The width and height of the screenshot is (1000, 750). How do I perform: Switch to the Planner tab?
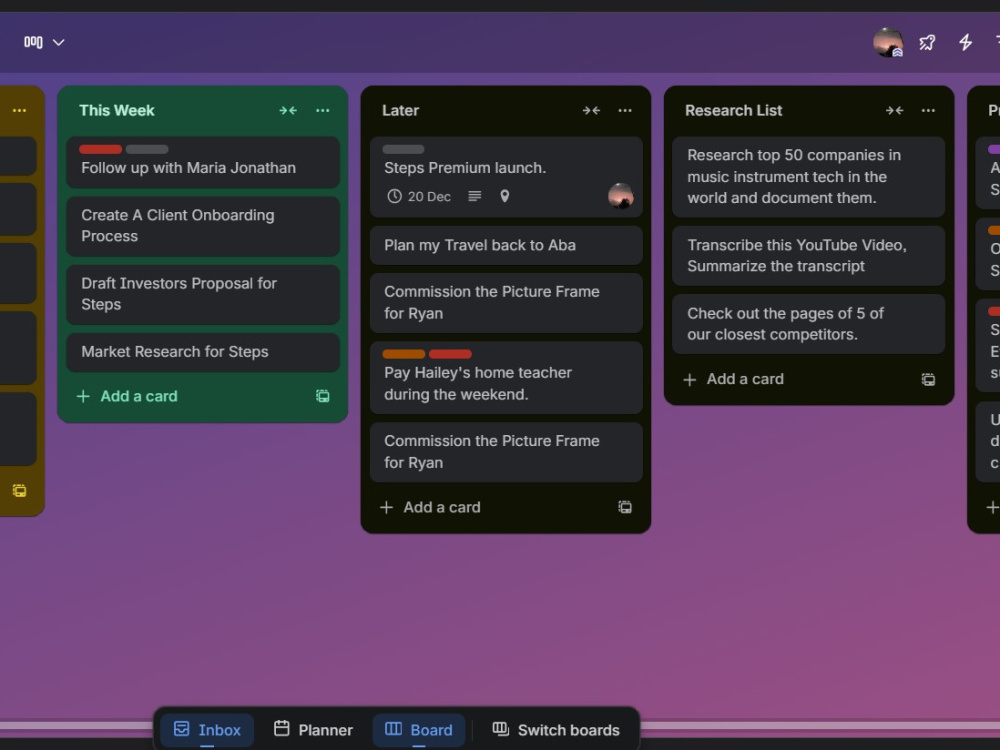tap(313, 730)
